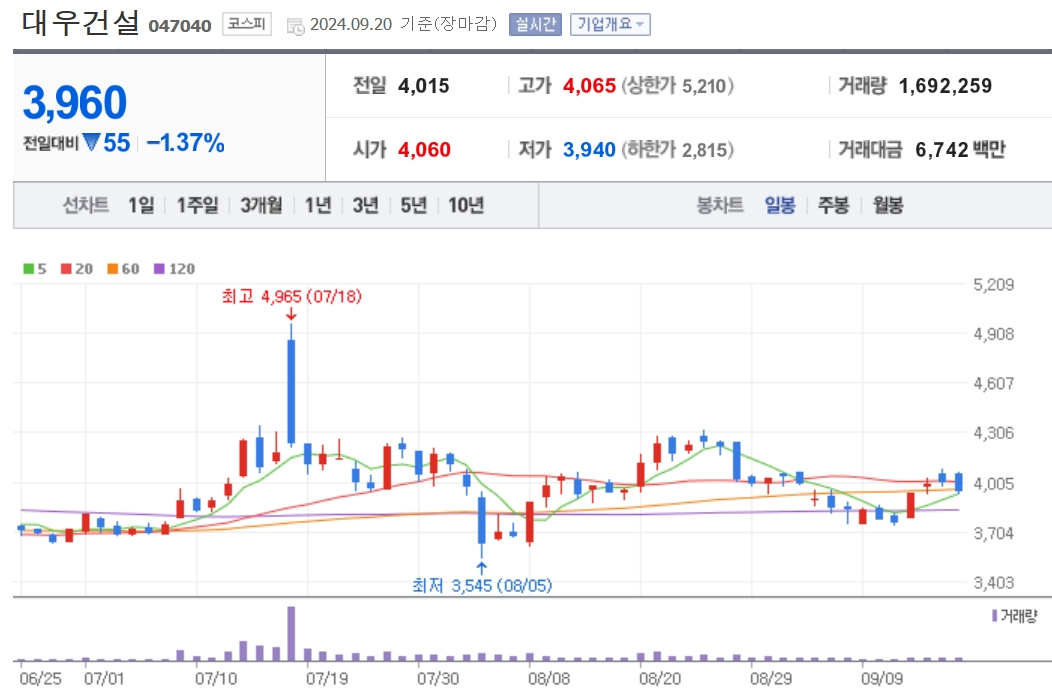Click the 거래량 value 1,692,259

pos(945,86)
